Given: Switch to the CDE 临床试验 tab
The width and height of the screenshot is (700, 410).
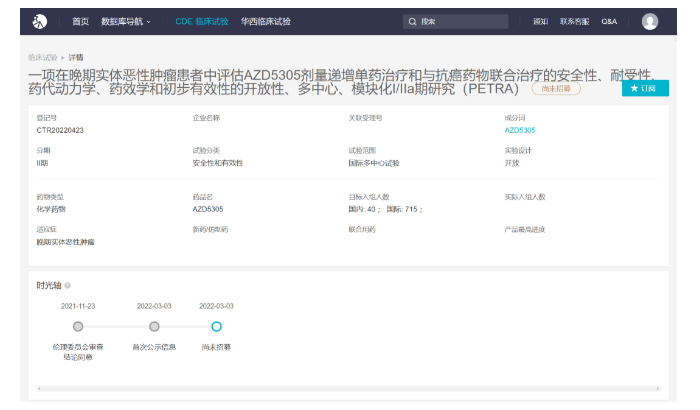Looking at the screenshot, I should [201, 21].
